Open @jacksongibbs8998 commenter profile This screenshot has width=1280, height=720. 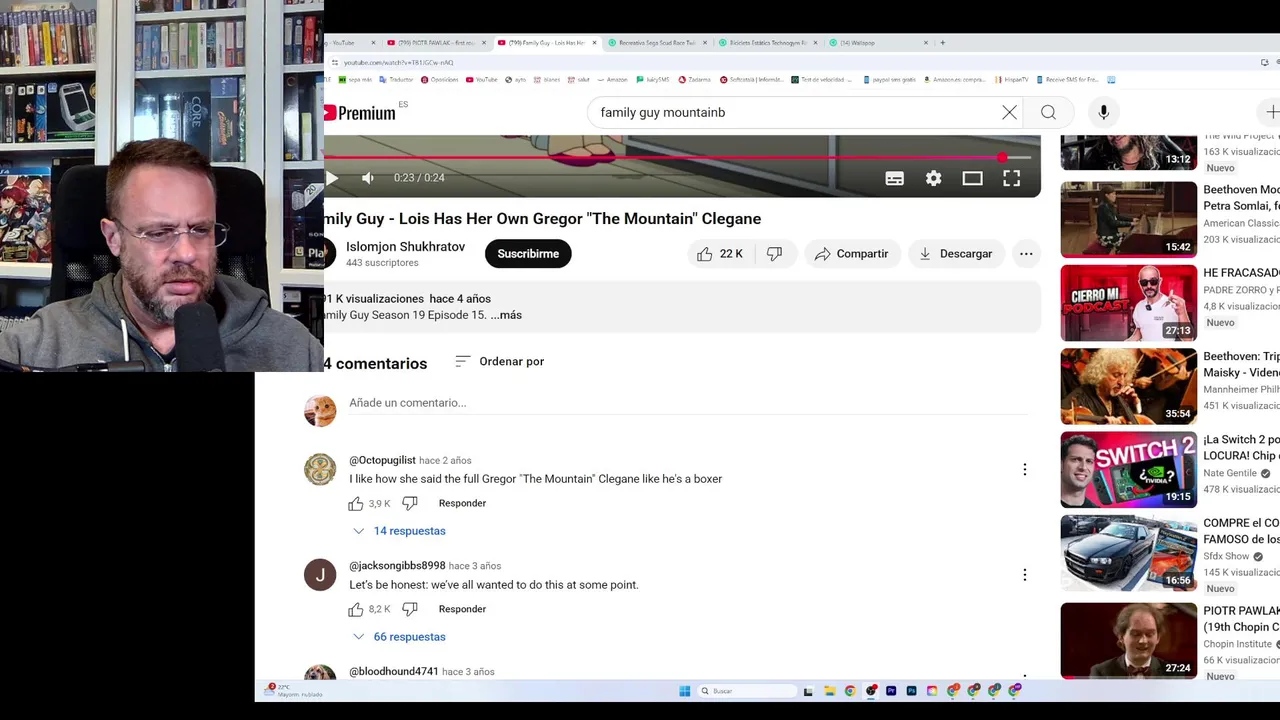[x=397, y=566]
